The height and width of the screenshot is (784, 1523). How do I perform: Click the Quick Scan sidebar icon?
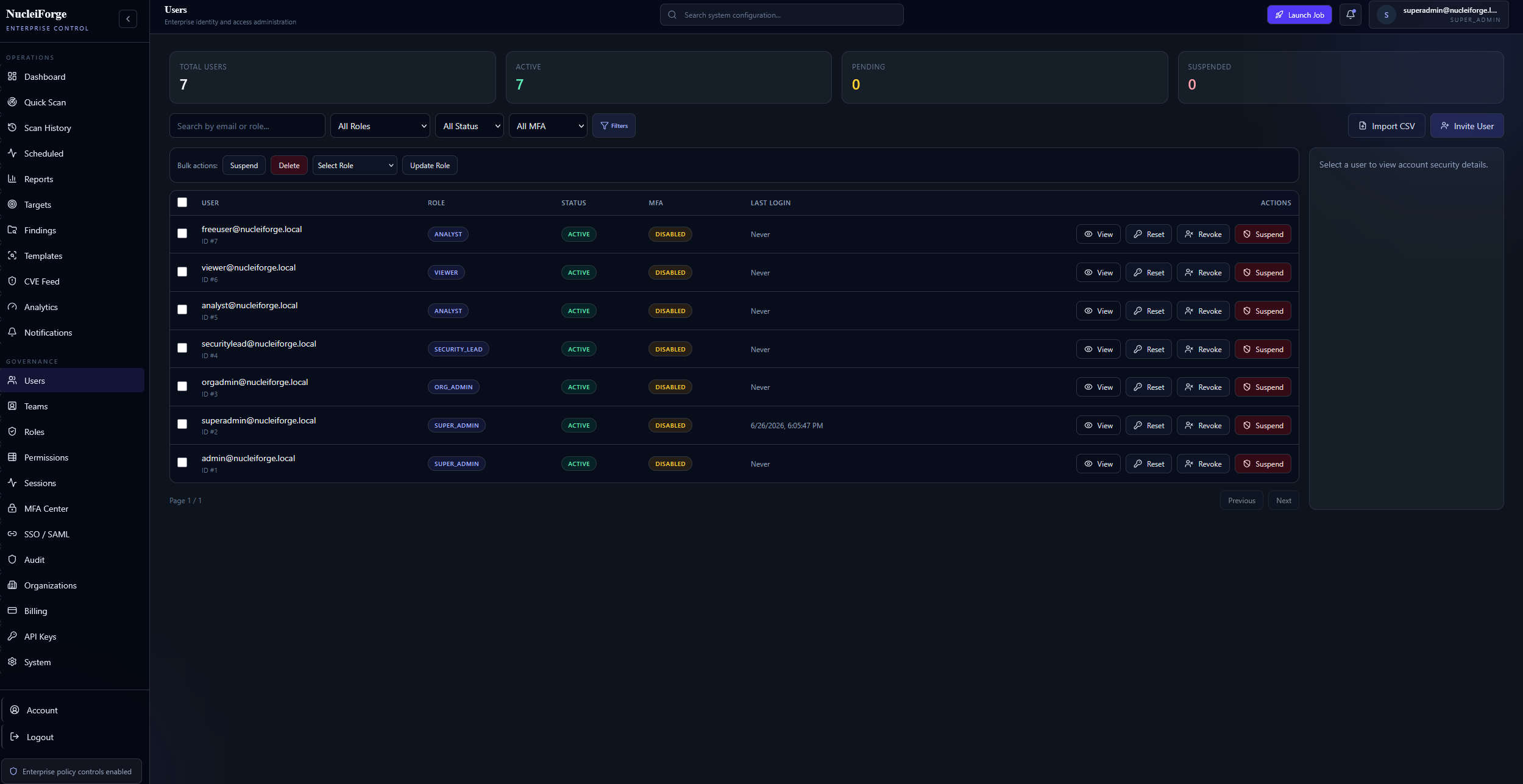(x=12, y=102)
